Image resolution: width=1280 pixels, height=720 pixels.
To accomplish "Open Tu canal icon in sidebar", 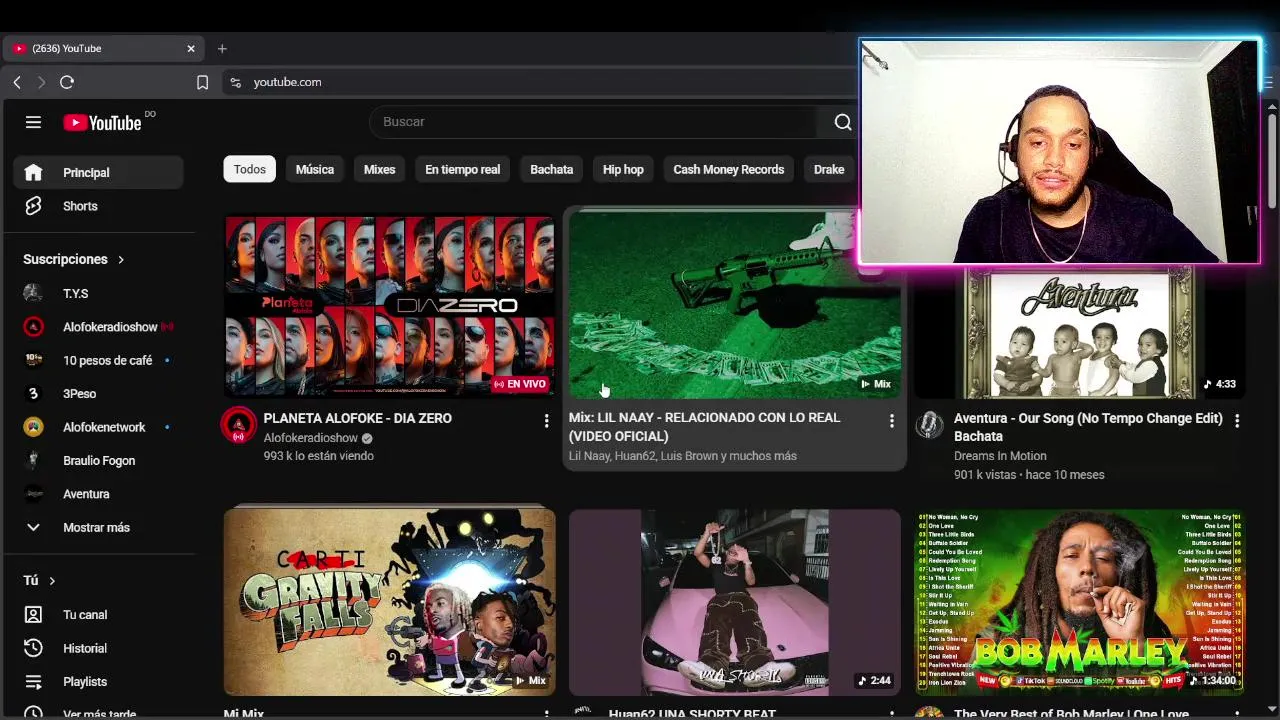I will point(33,615).
